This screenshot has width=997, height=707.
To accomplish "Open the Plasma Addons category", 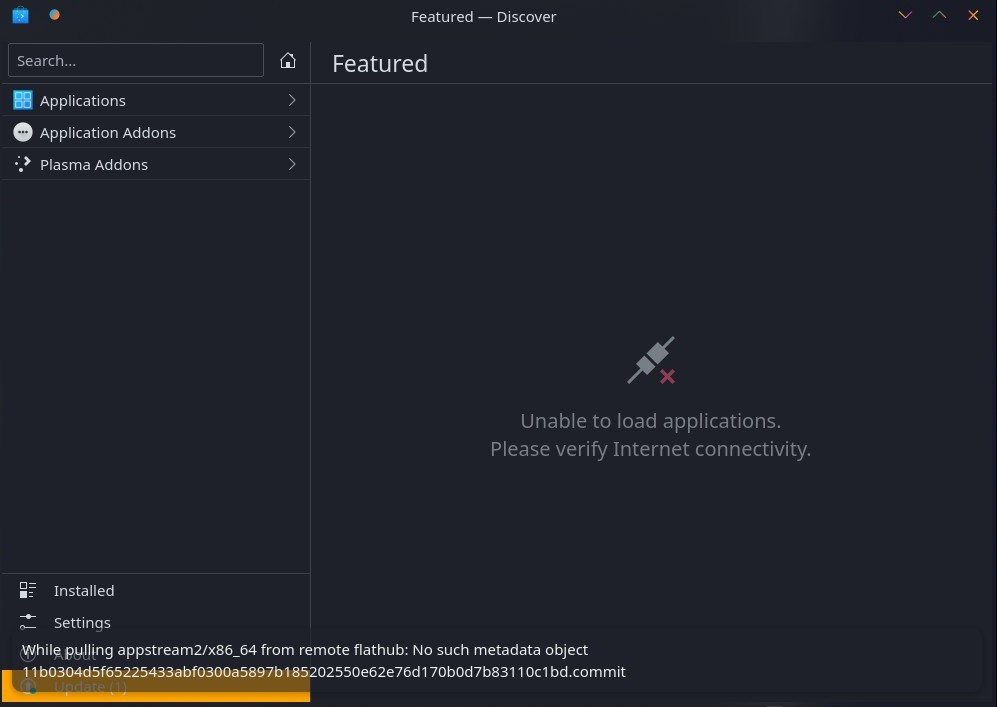I will (156, 164).
